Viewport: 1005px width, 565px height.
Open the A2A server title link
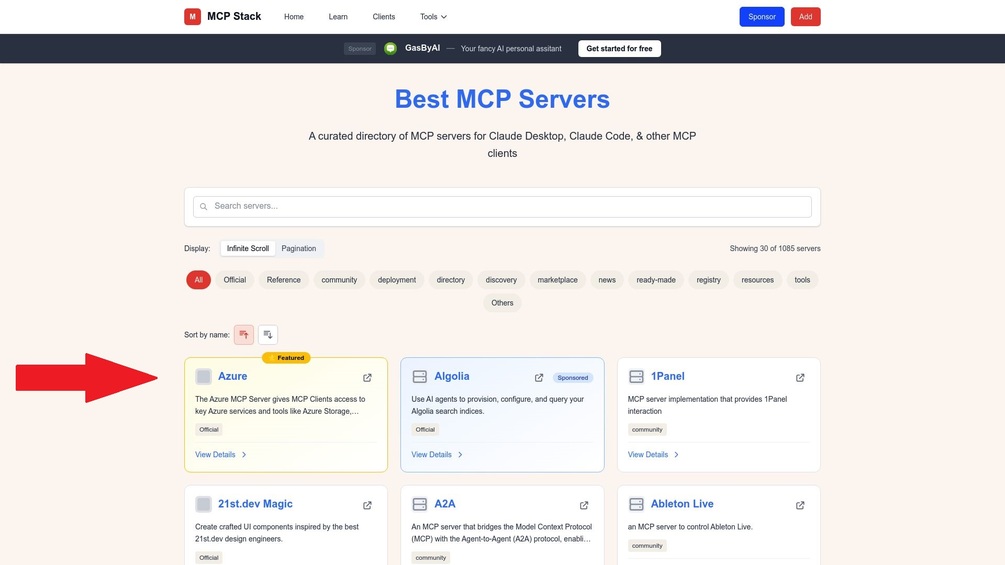(x=445, y=504)
